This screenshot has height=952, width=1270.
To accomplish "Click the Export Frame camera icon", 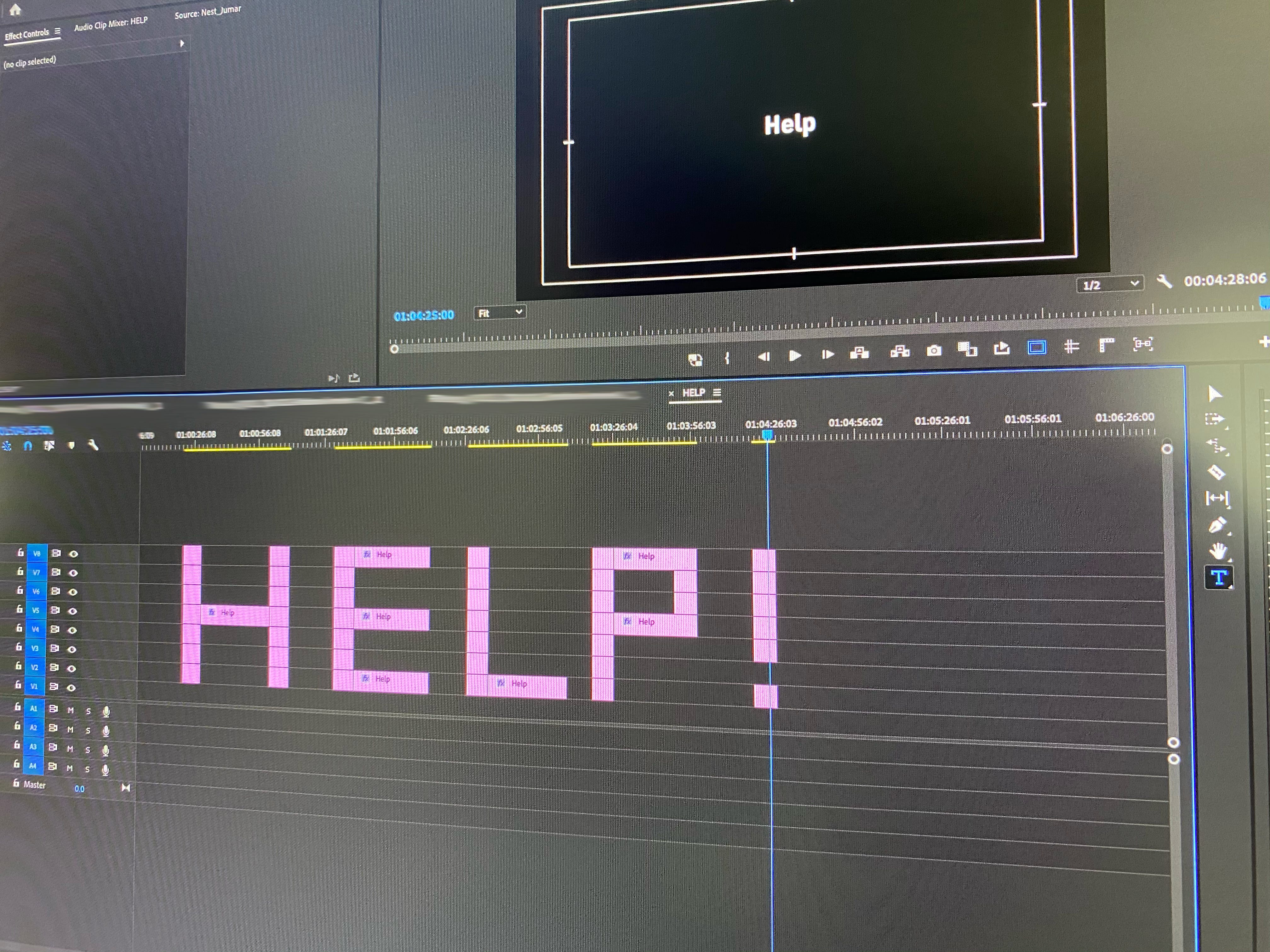I will (934, 350).
